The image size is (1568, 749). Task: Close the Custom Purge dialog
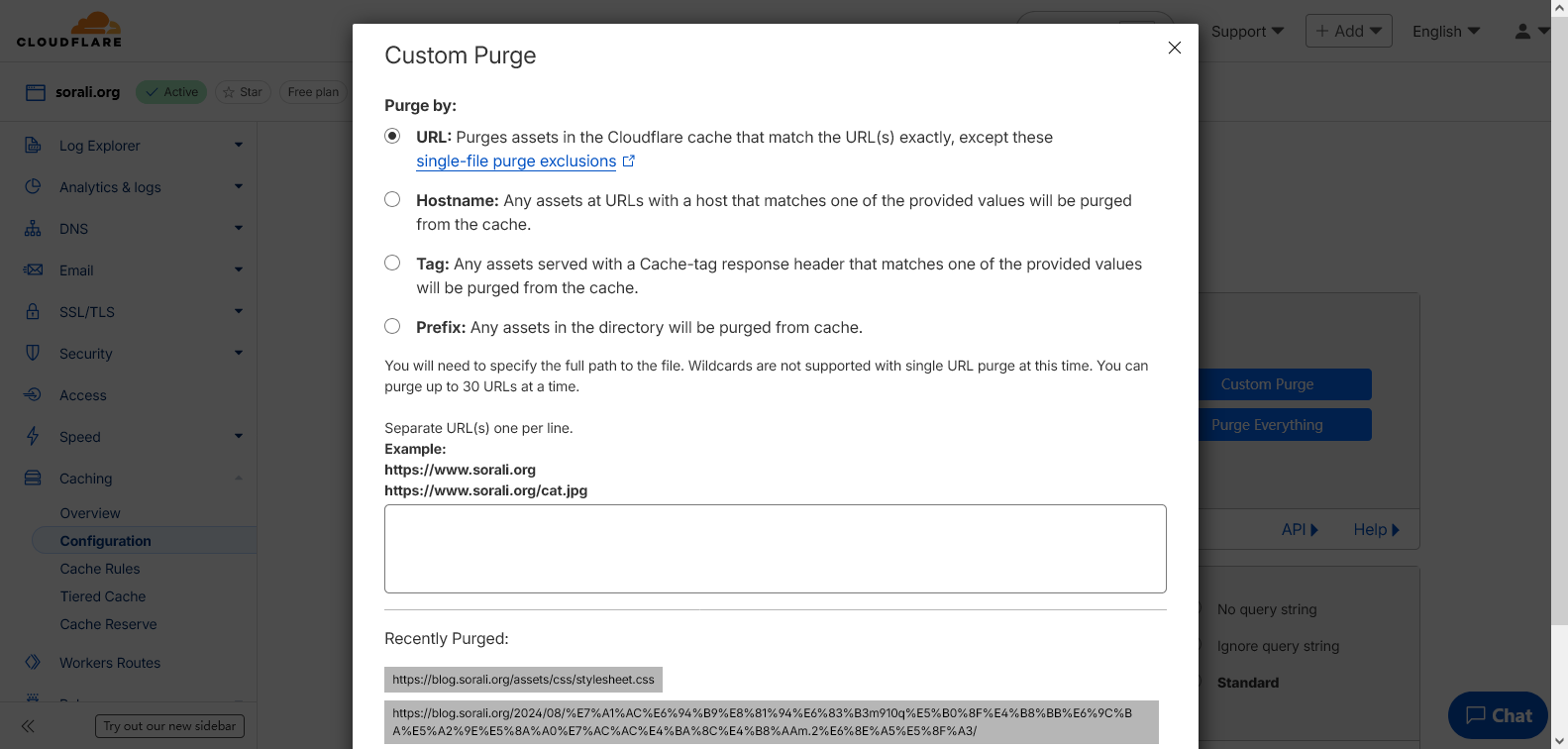pyautogui.click(x=1174, y=48)
